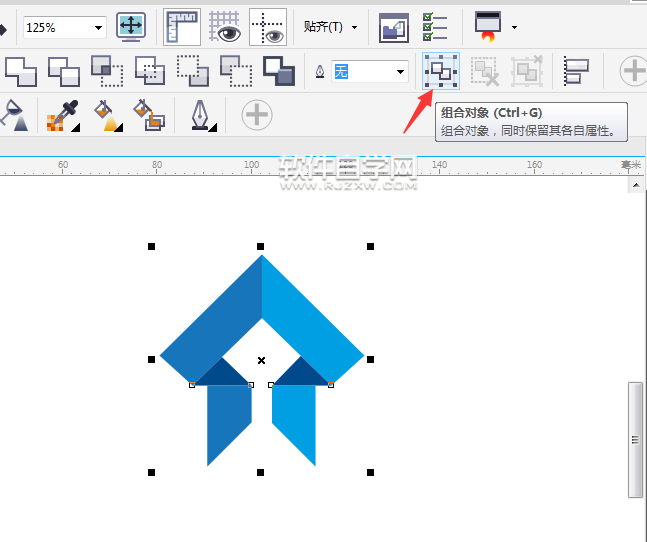Select the lower left medium-blue pillar shape
Screen dimensions: 647x542
pyautogui.click(x=228, y=417)
